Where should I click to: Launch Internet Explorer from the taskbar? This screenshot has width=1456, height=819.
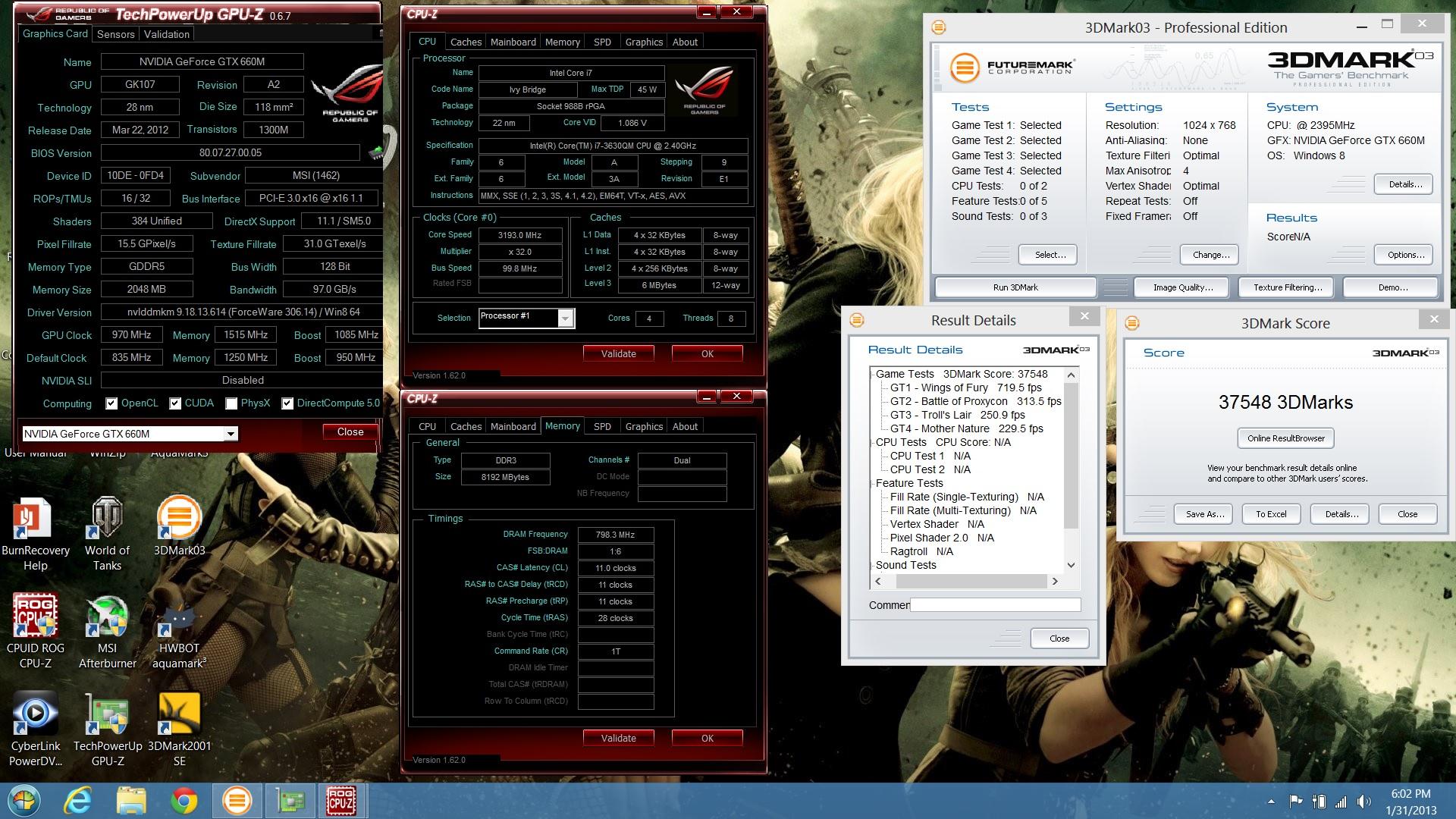tap(77, 801)
